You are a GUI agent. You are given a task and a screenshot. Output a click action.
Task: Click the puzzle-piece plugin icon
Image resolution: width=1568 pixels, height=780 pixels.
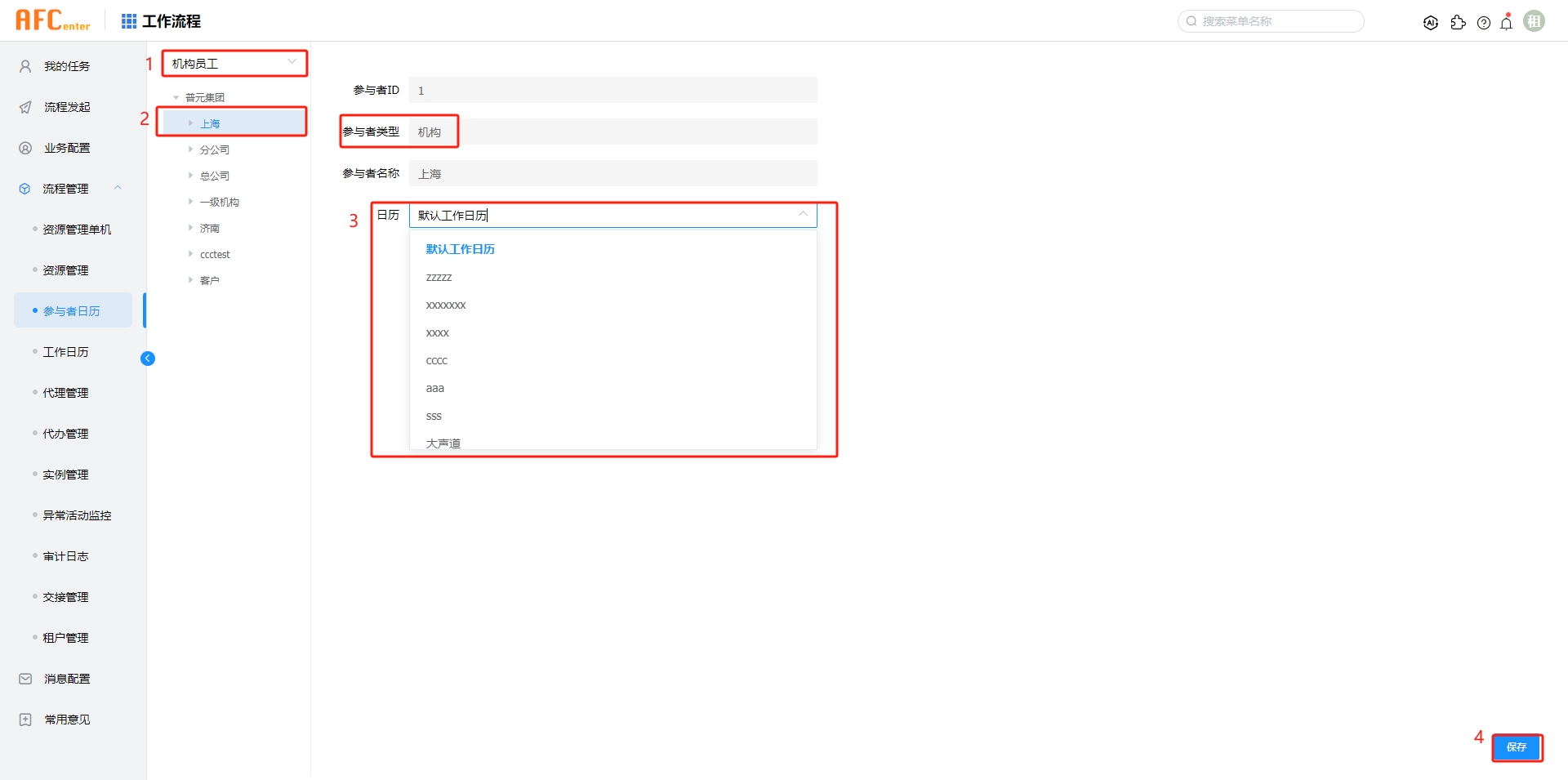point(1458,23)
